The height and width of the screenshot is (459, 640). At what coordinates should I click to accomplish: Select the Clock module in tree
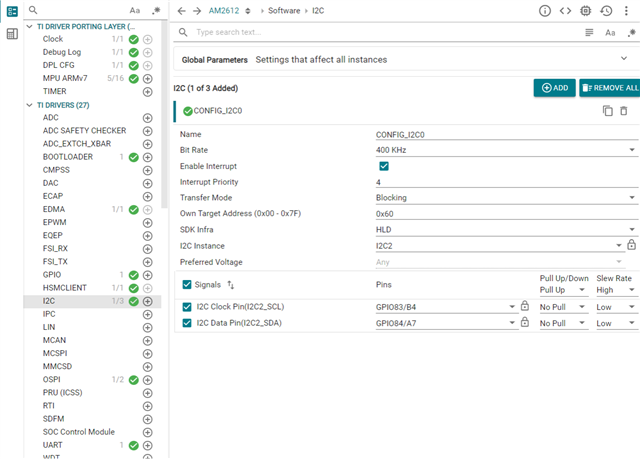click(53, 39)
